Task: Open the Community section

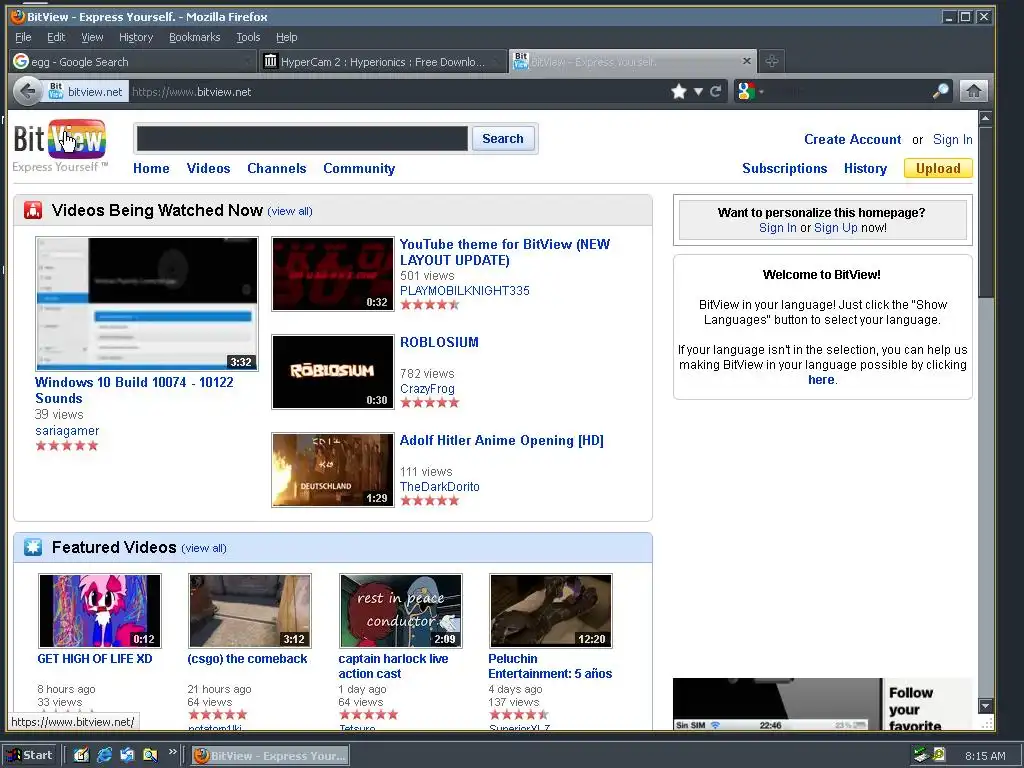Action: tap(359, 168)
